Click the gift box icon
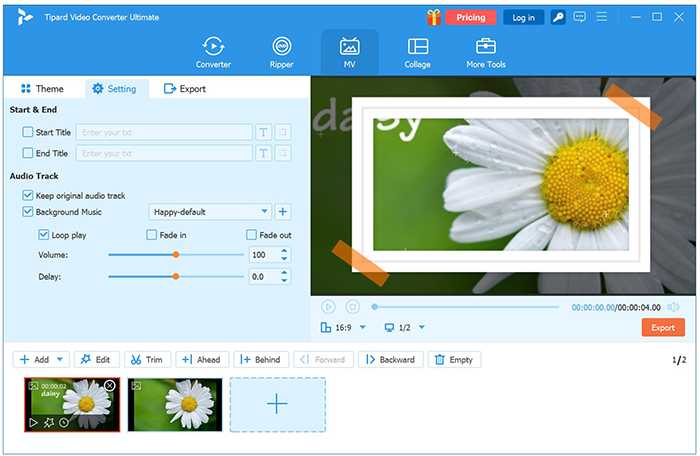Viewport: 700px width, 456px height. [x=433, y=17]
